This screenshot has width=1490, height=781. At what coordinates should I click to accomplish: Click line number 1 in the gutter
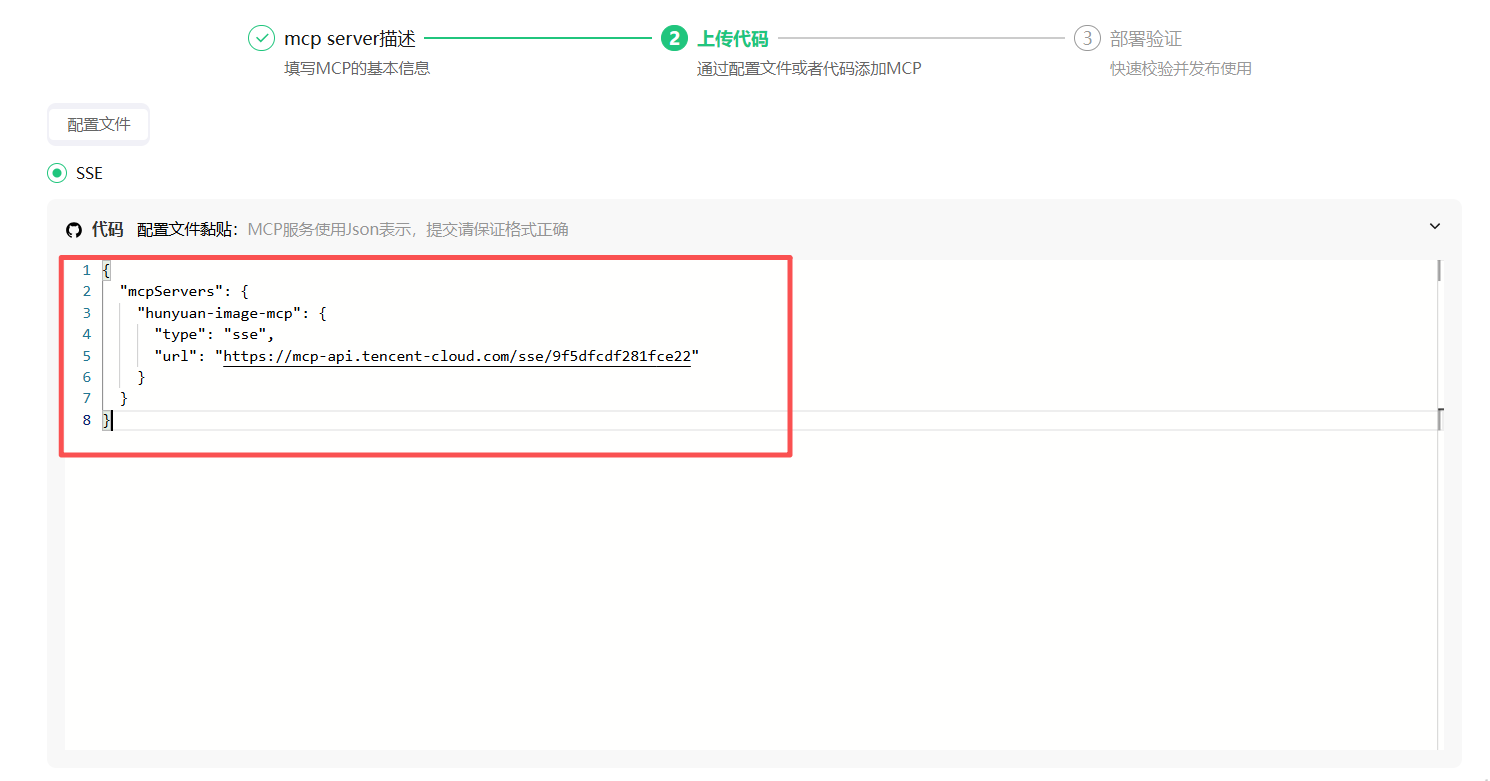pos(87,270)
